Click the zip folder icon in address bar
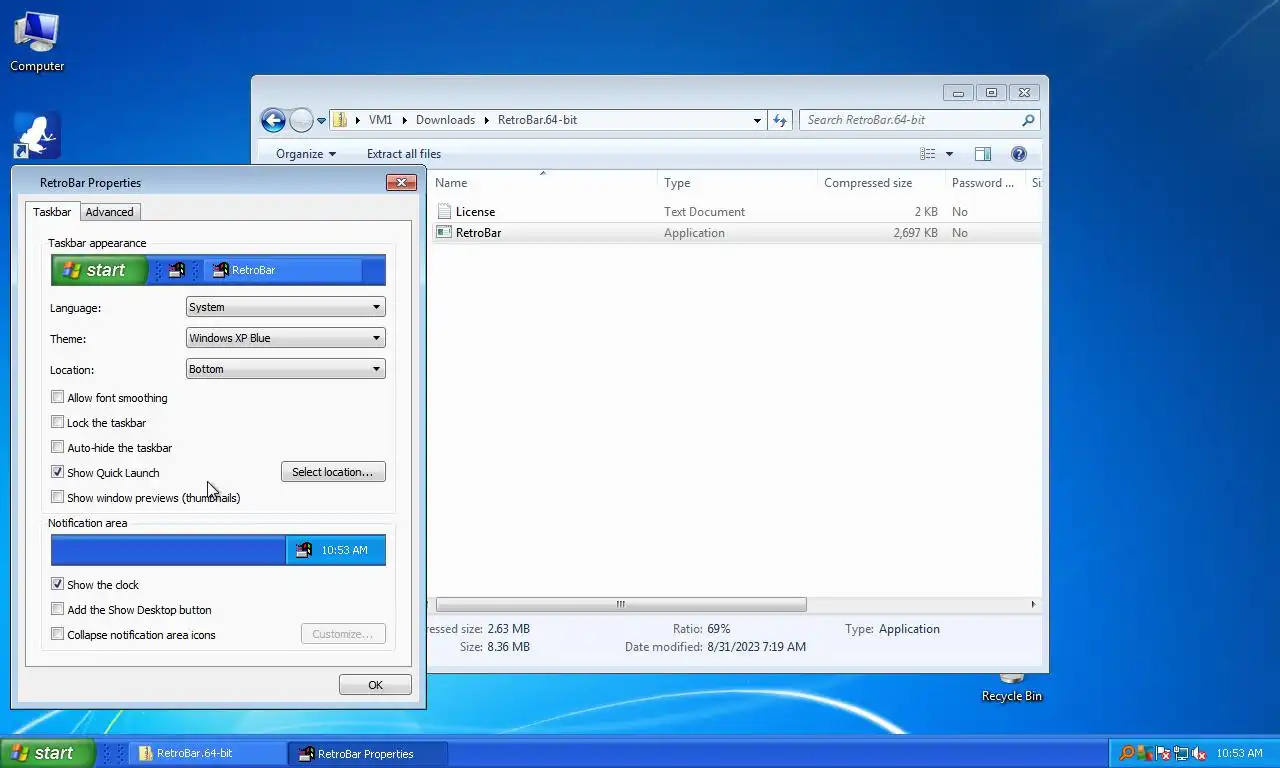Image resolution: width=1280 pixels, height=768 pixels. click(x=339, y=120)
